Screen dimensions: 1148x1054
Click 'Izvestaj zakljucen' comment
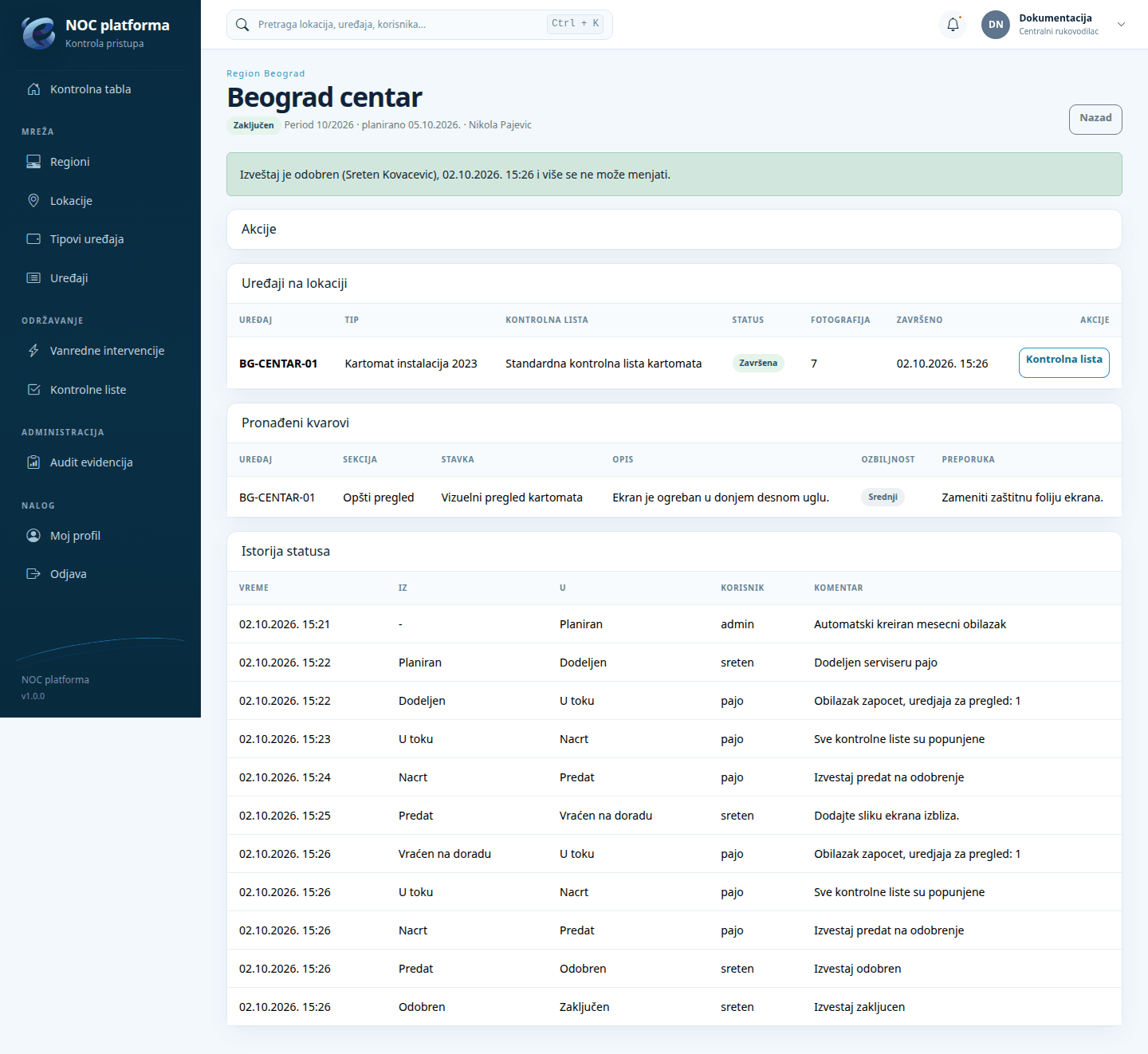[859, 1007]
